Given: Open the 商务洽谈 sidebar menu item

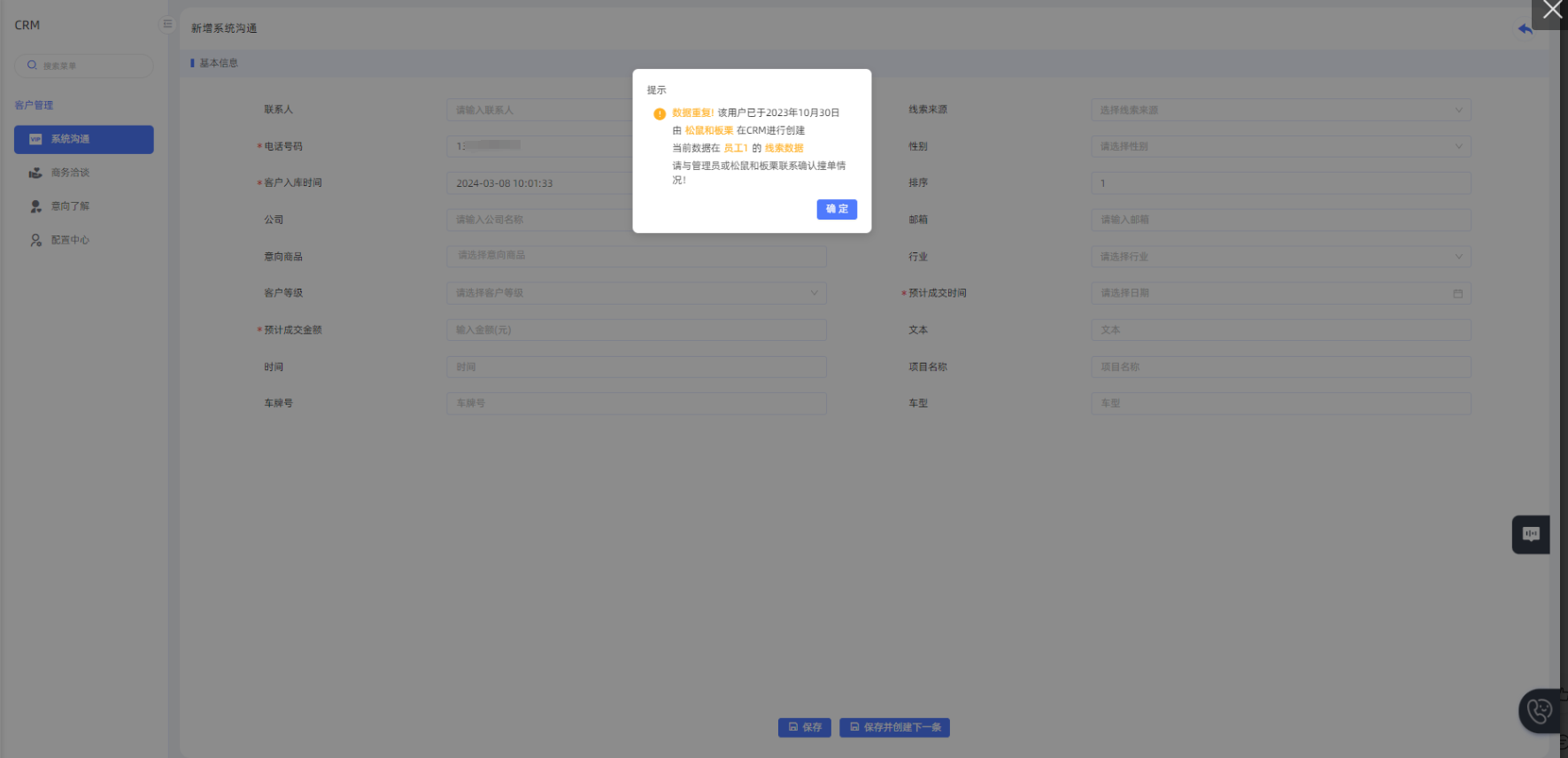Looking at the screenshot, I should [x=70, y=173].
